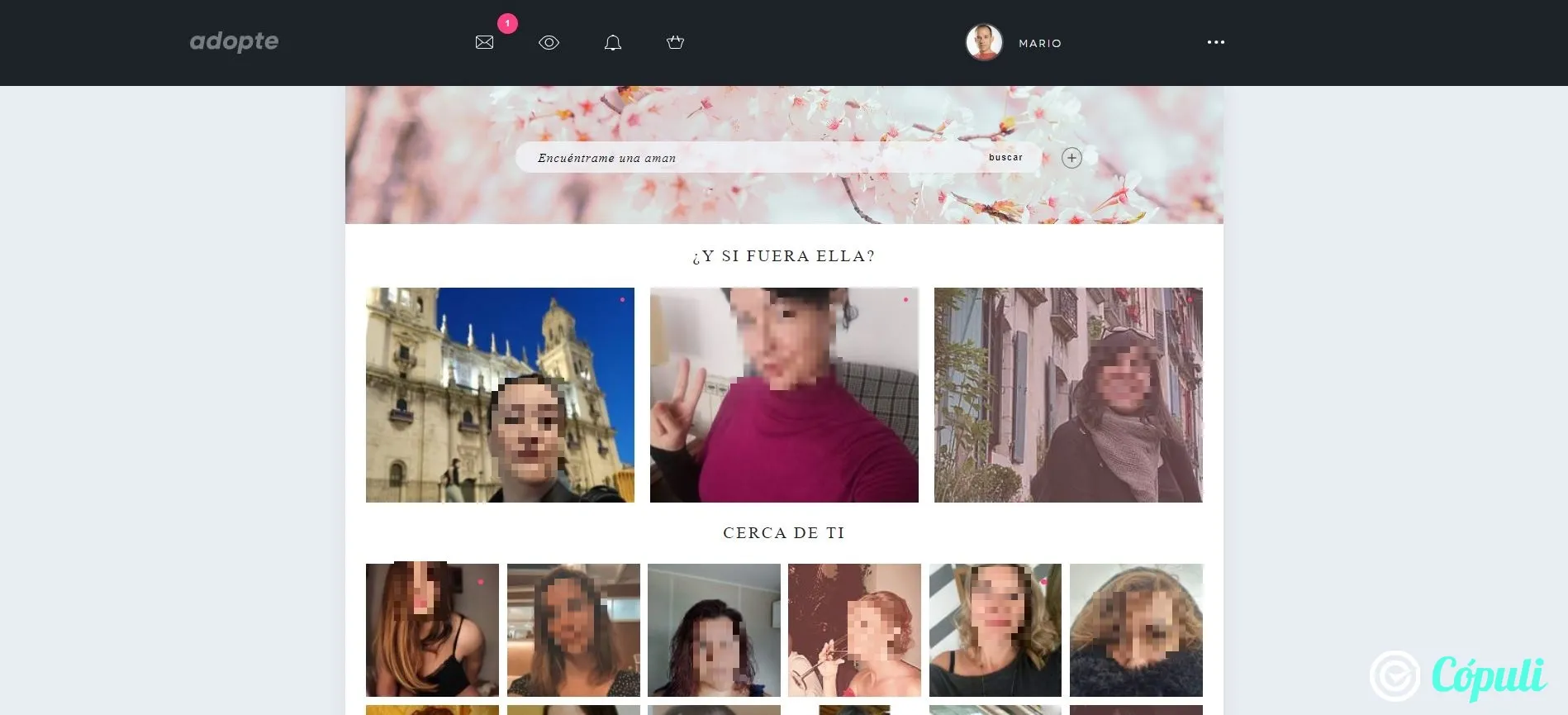Open profile visits eye icon

tap(549, 42)
